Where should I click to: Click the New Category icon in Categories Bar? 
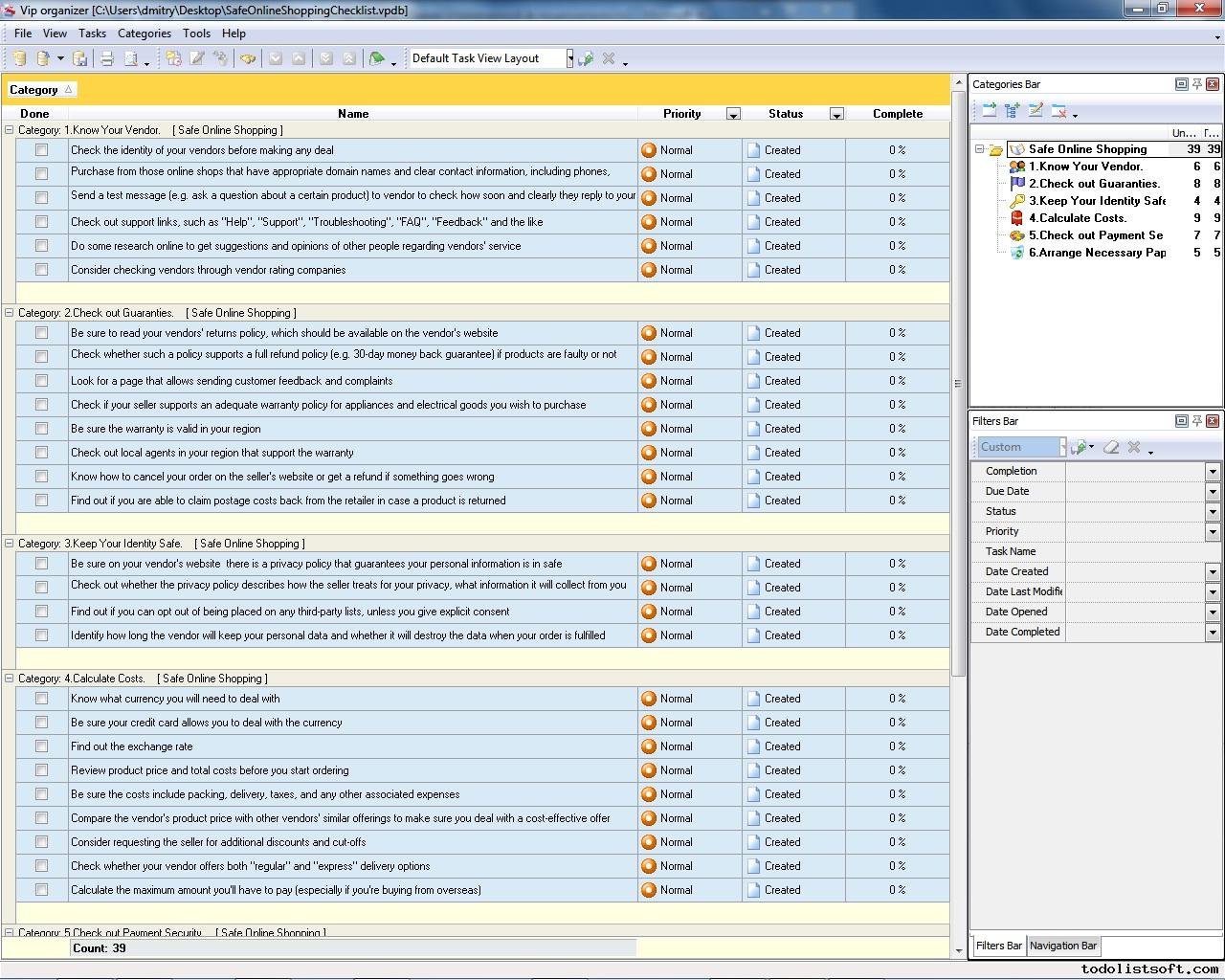989,111
